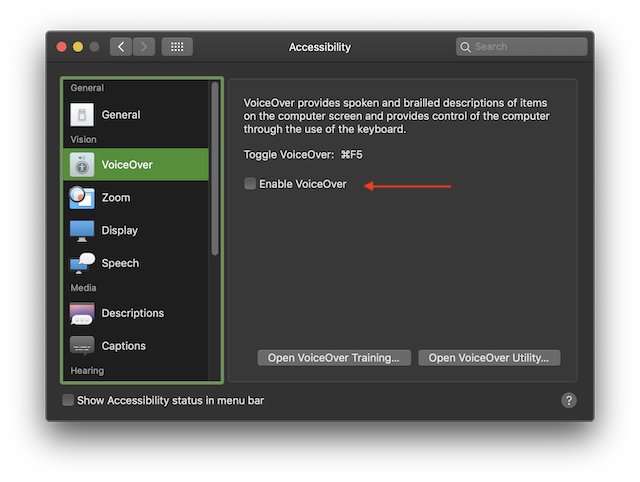This screenshot has width=640, height=482.
Task: Click the VoiceOver description paragraph
Action: click(396, 116)
